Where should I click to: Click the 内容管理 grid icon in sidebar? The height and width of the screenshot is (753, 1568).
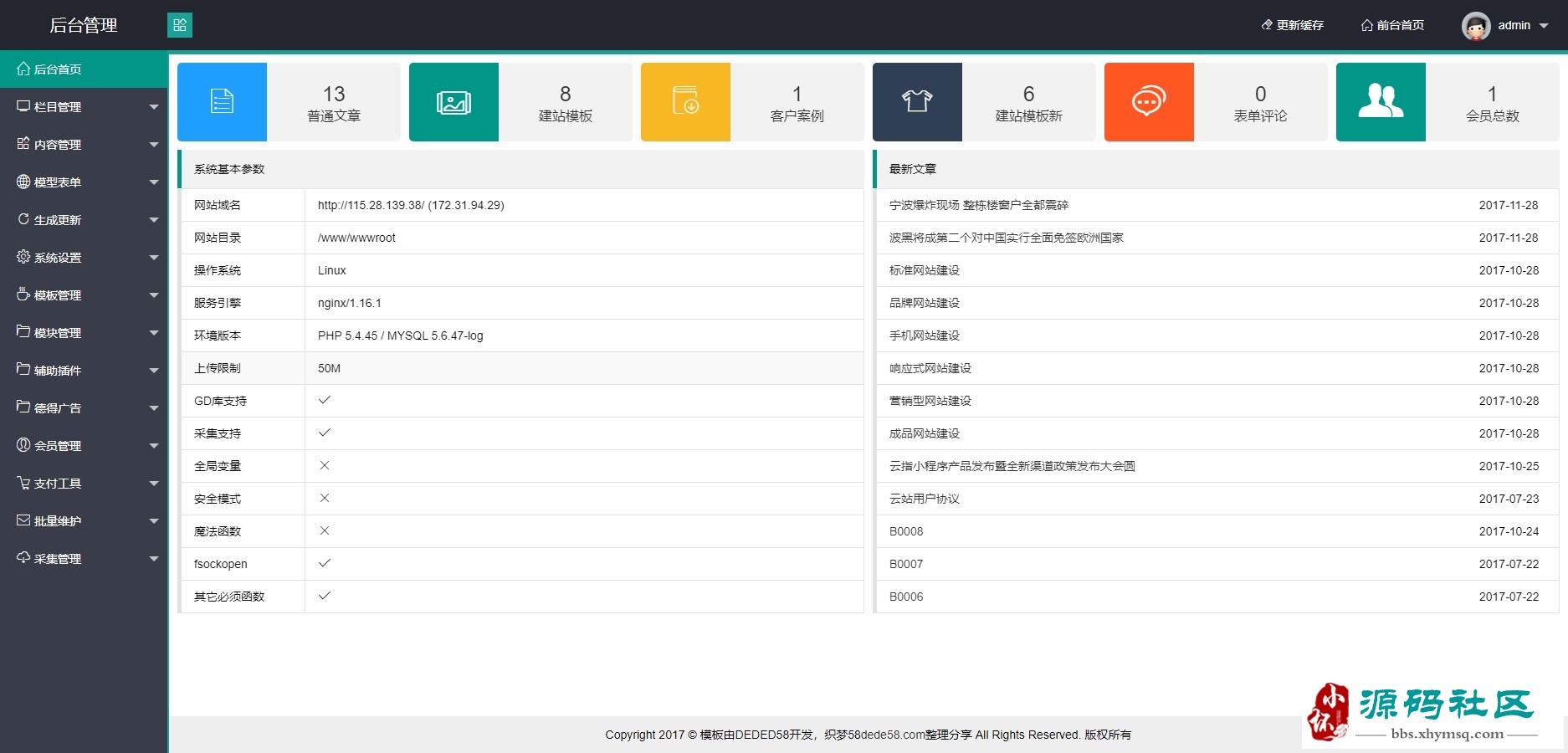coord(23,144)
